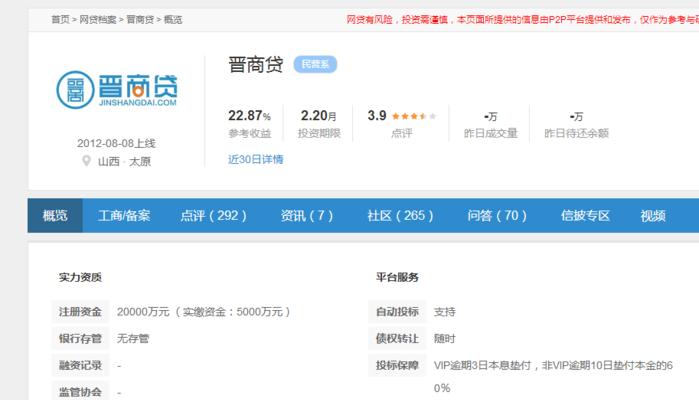699x400 pixels.
Task: Click the 支持 auto-bid value
Action: (444, 312)
